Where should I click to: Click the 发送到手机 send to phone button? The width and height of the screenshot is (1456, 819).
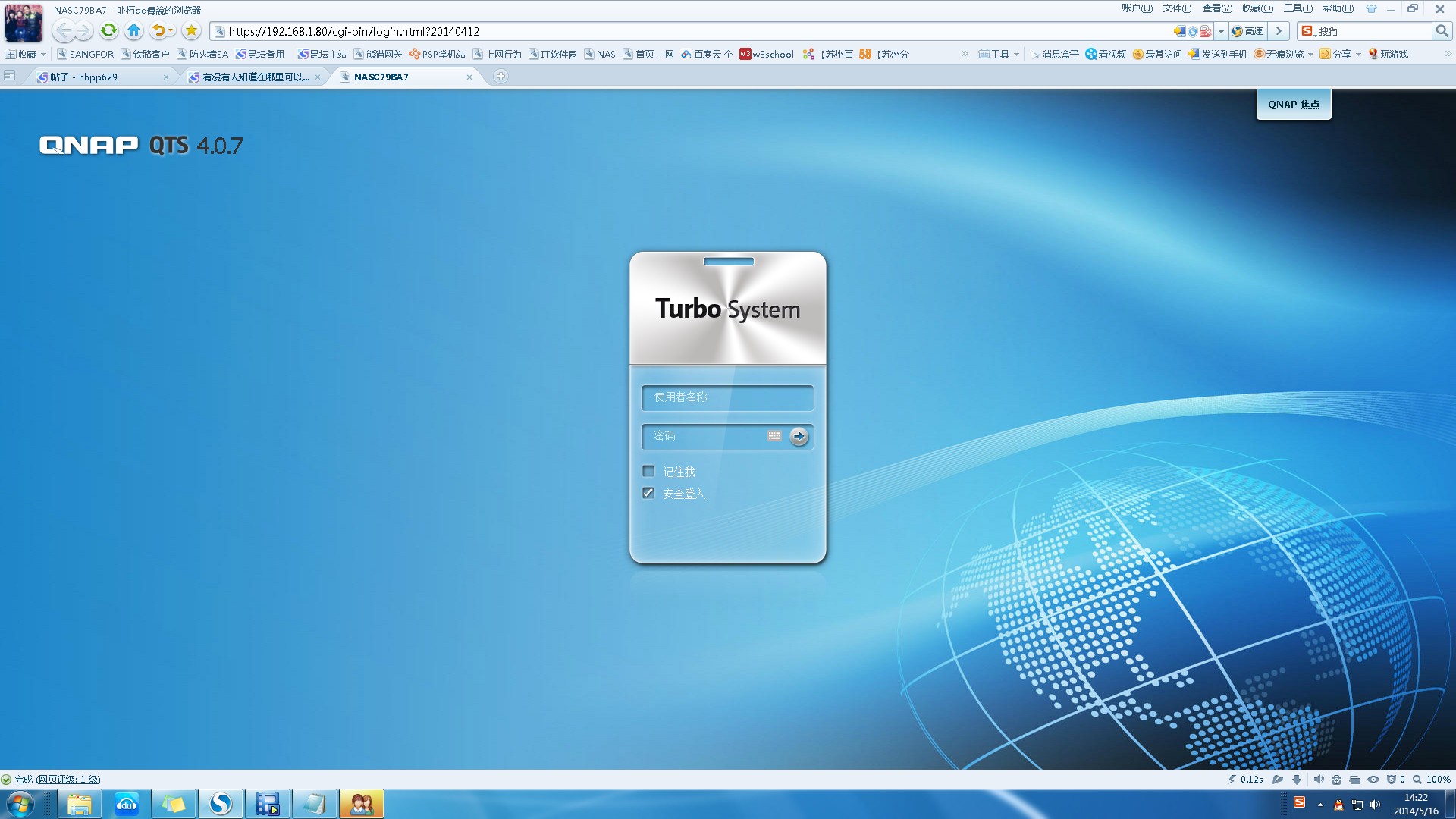click(x=1218, y=55)
